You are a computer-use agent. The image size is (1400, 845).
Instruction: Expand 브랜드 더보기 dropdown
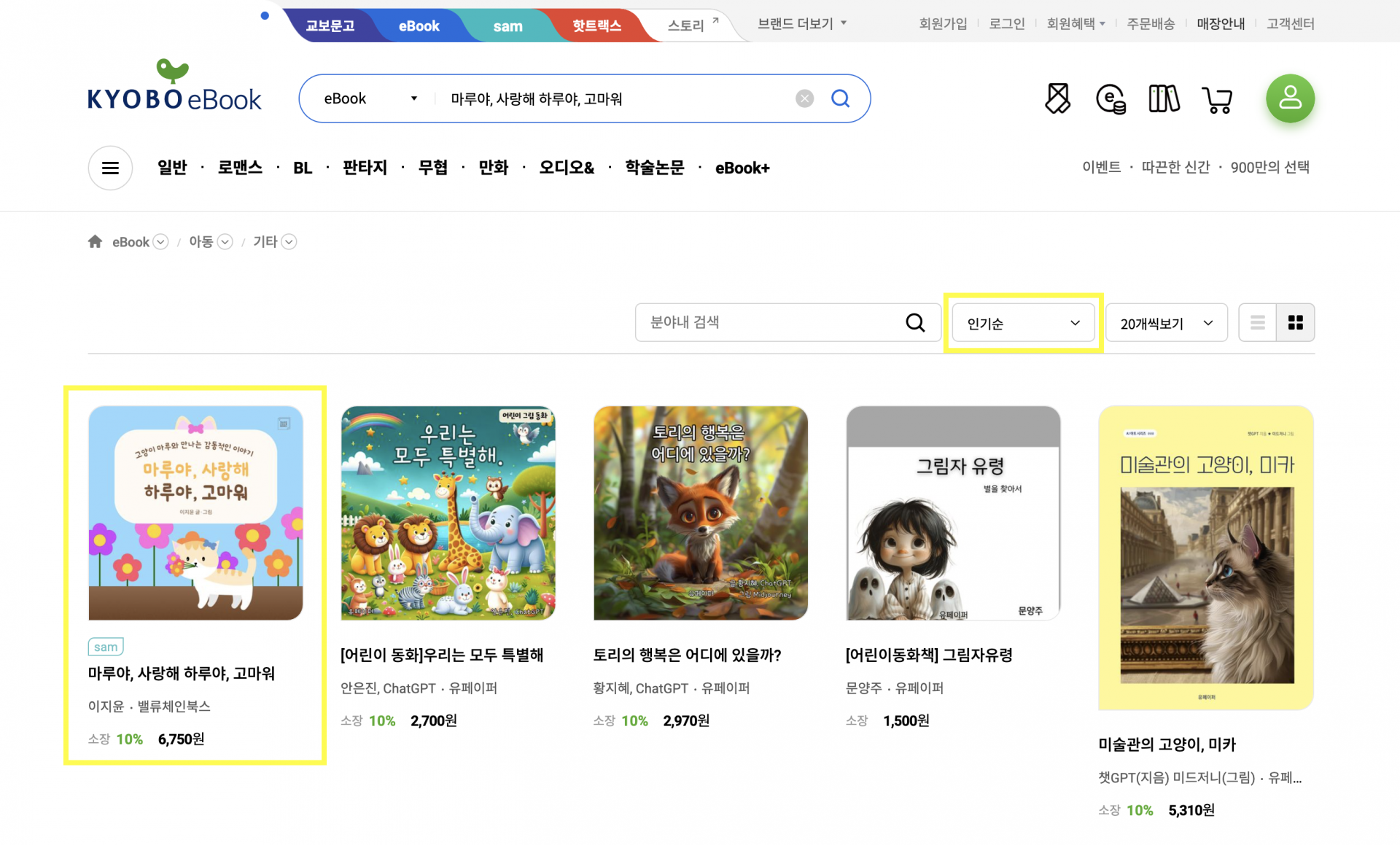[x=802, y=23]
